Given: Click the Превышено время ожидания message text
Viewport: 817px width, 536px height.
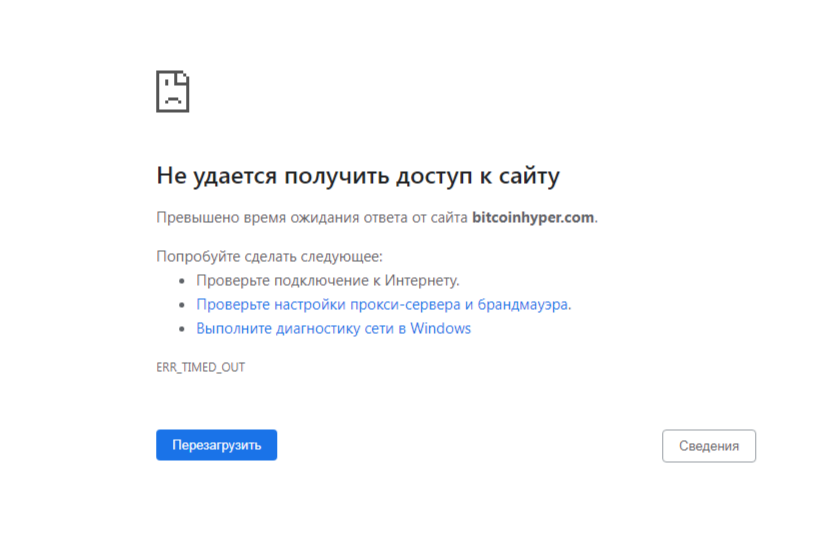Looking at the screenshot, I should point(312,217).
